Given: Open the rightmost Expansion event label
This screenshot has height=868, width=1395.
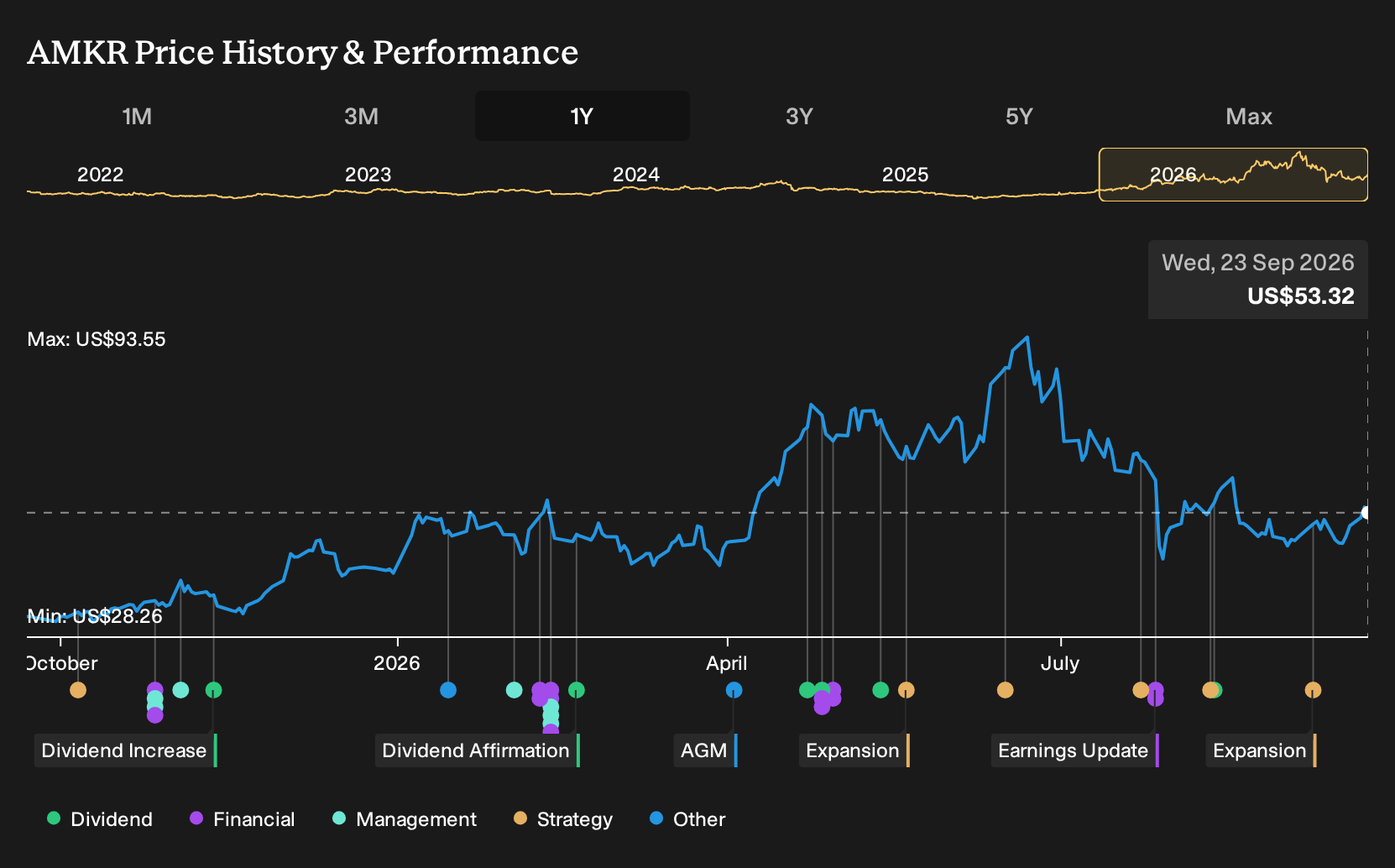Looking at the screenshot, I should pyautogui.click(x=1261, y=750).
